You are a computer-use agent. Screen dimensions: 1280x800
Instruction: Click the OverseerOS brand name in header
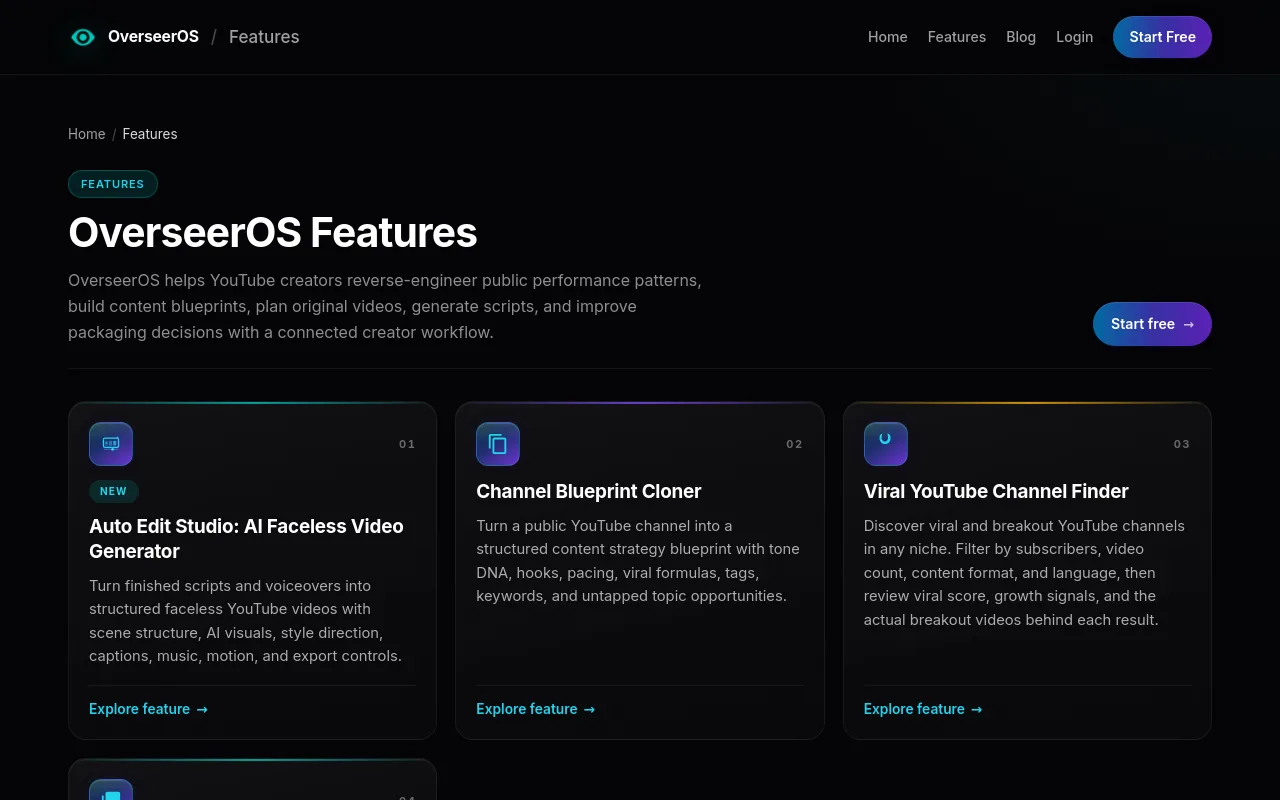coord(153,37)
